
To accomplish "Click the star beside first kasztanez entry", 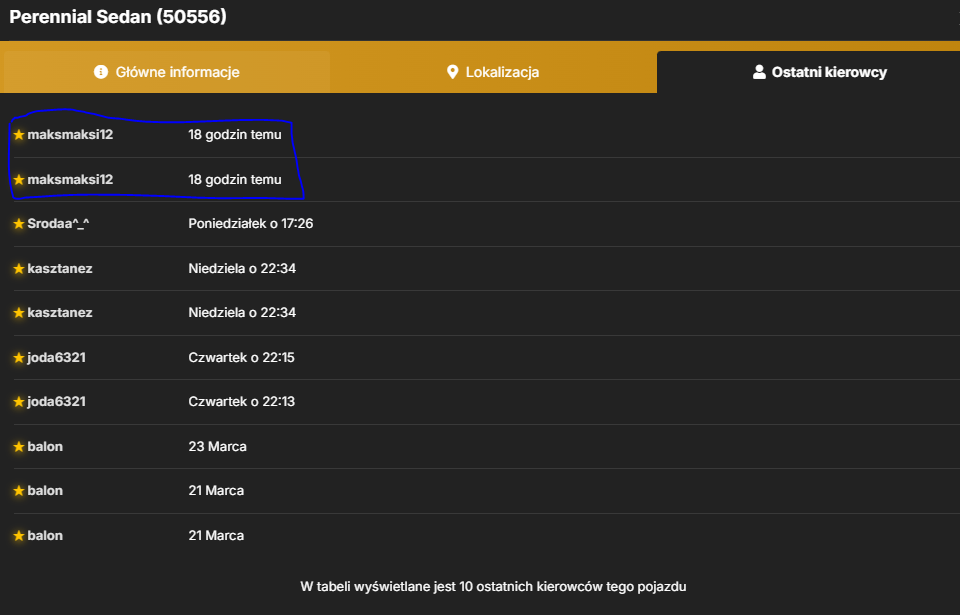I will point(19,269).
